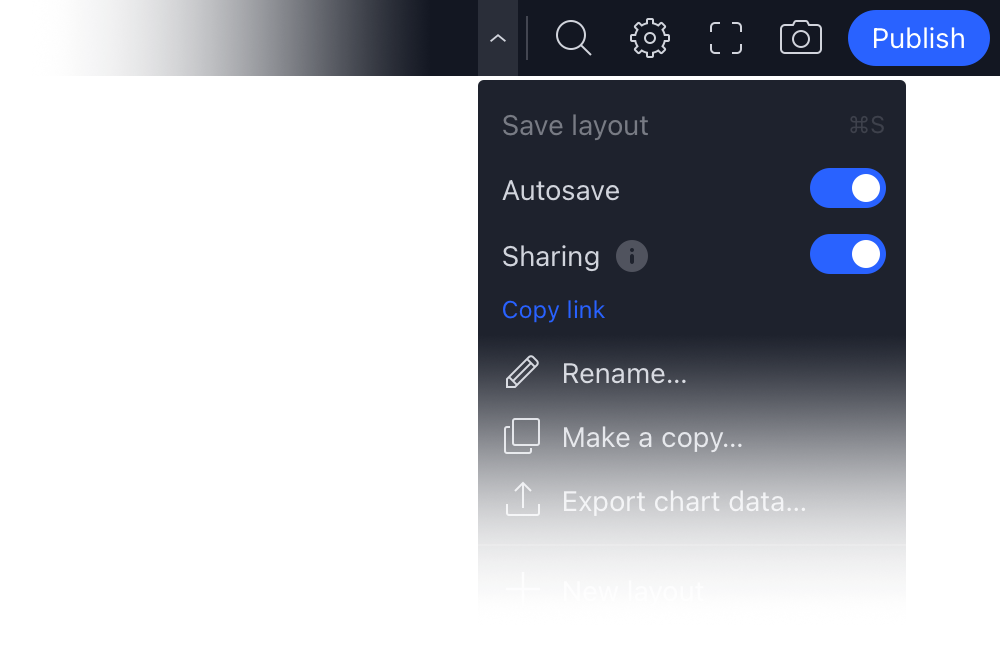The width and height of the screenshot is (1000, 650).
Task: Open the chart Settings gear
Action: pyautogui.click(x=649, y=38)
